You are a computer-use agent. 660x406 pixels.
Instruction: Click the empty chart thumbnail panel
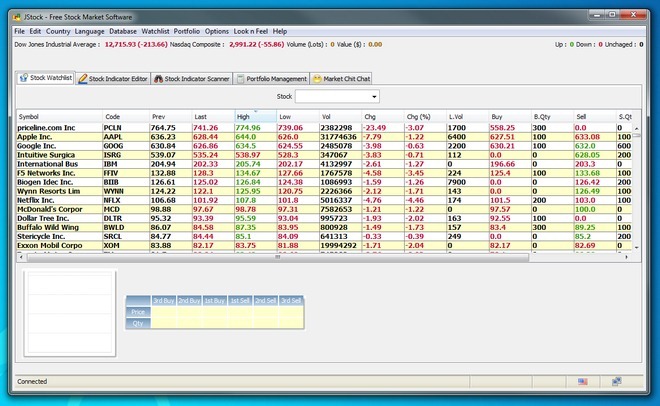pyautogui.click(x=70, y=313)
